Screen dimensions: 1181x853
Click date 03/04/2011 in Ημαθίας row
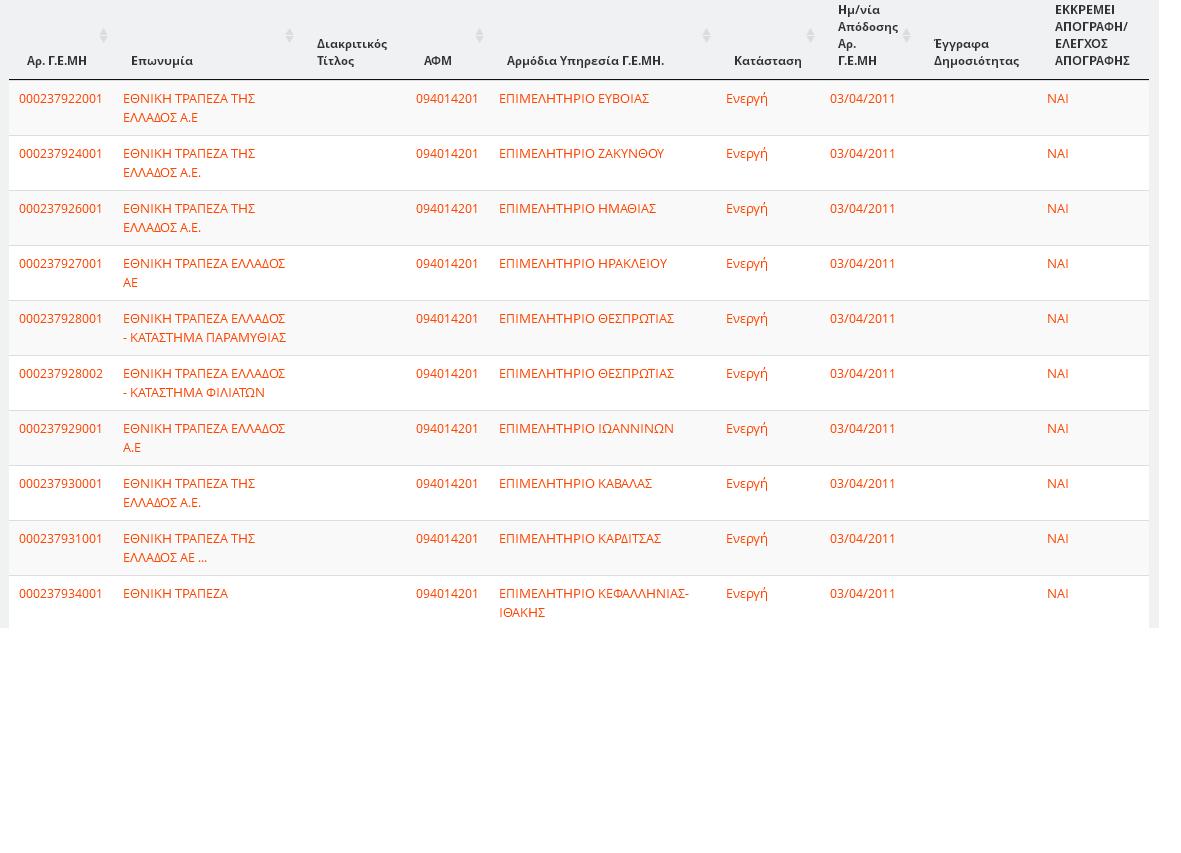862,209
